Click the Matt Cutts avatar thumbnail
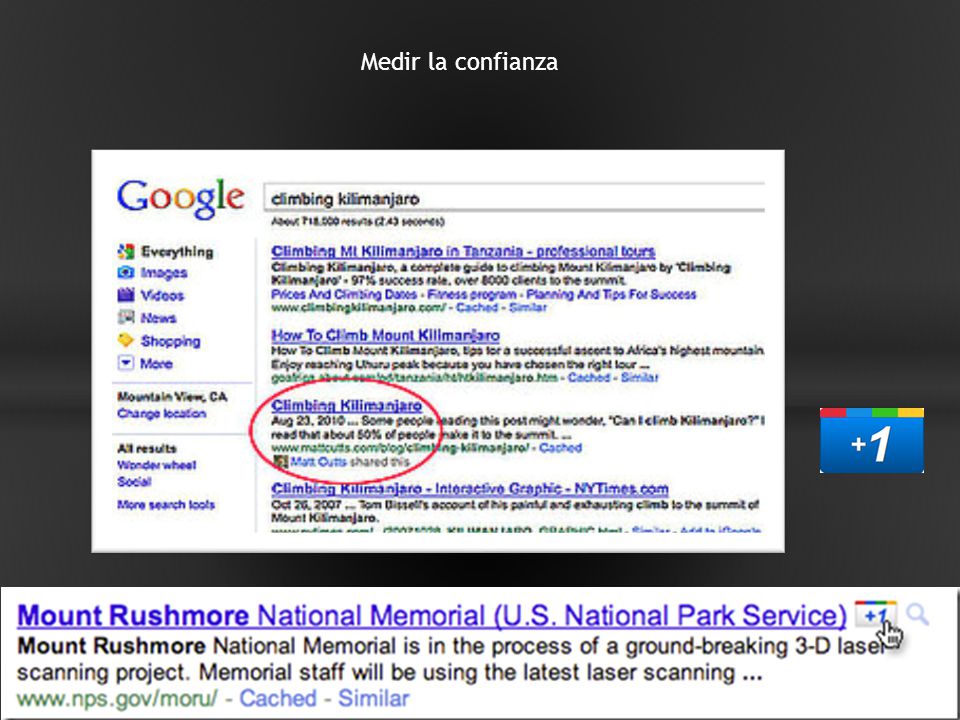The image size is (960, 720). pos(280,462)
